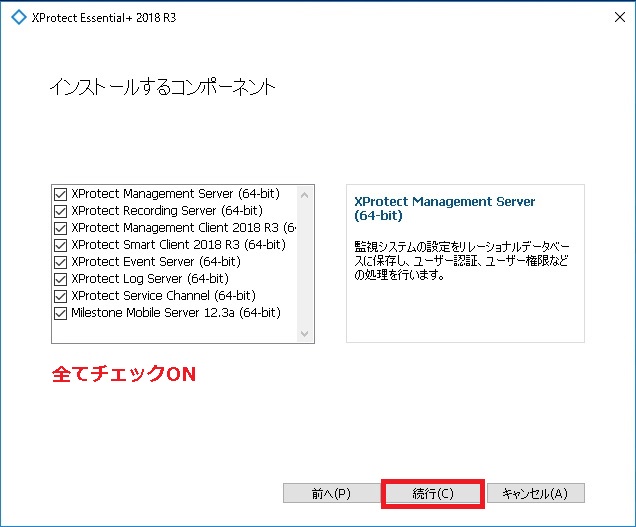Toggle Milestone Mobile Server 12.3a checkbox
Viewport: 636px width, 527px height.
[60, 314]
